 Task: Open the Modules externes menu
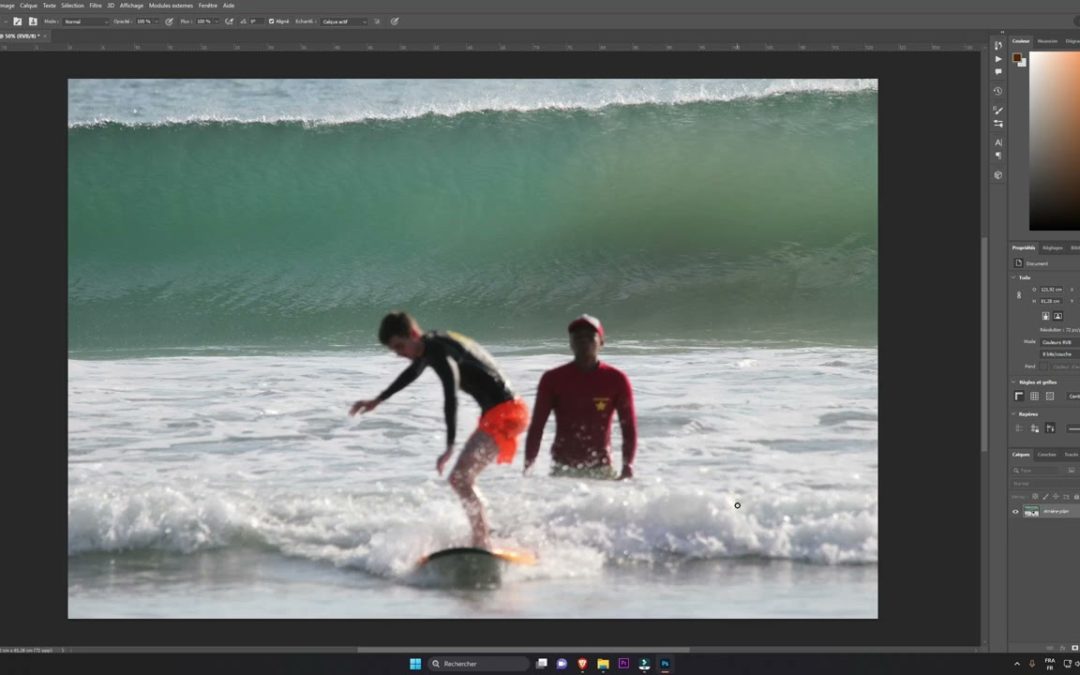[x=171, y=6]
